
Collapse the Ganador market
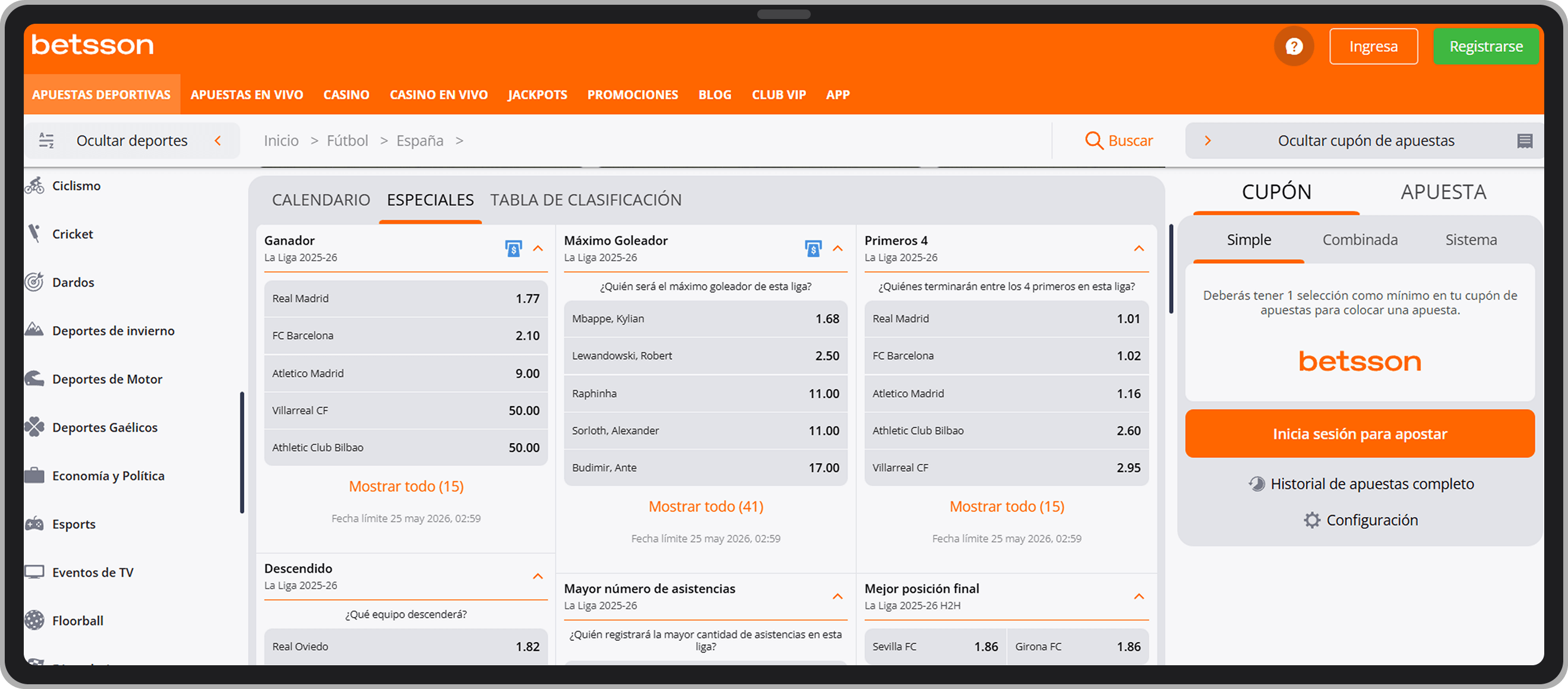[x=538, y=248]
